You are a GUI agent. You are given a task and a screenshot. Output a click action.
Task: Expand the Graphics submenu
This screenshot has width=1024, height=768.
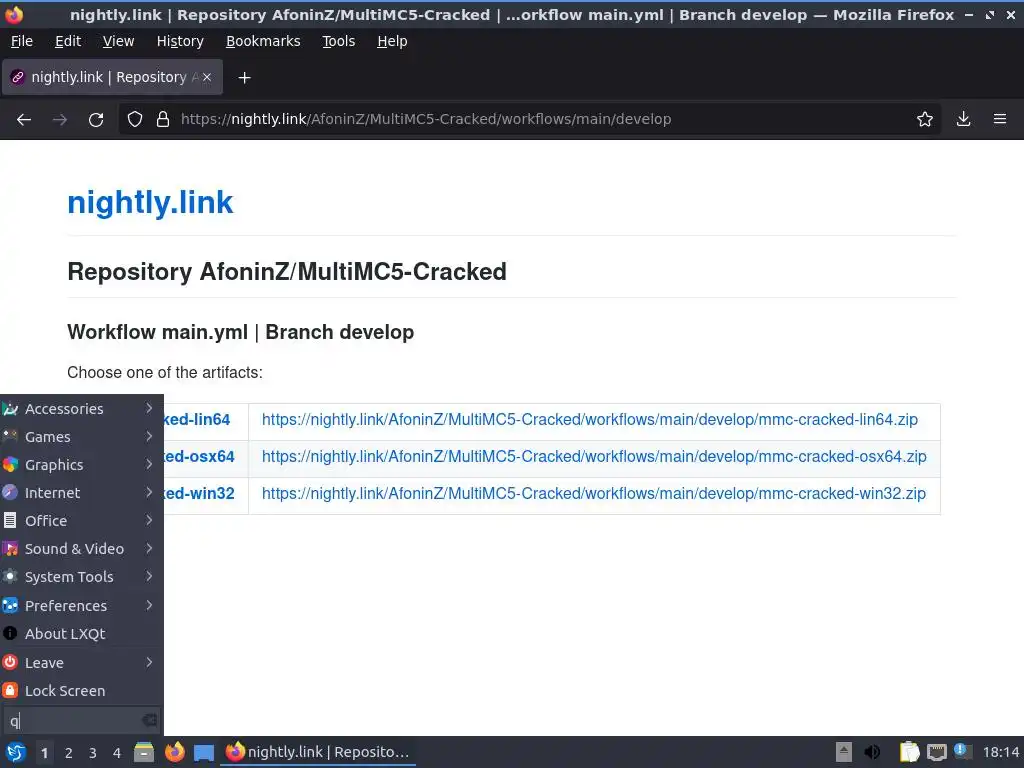[x=81, y=465]
